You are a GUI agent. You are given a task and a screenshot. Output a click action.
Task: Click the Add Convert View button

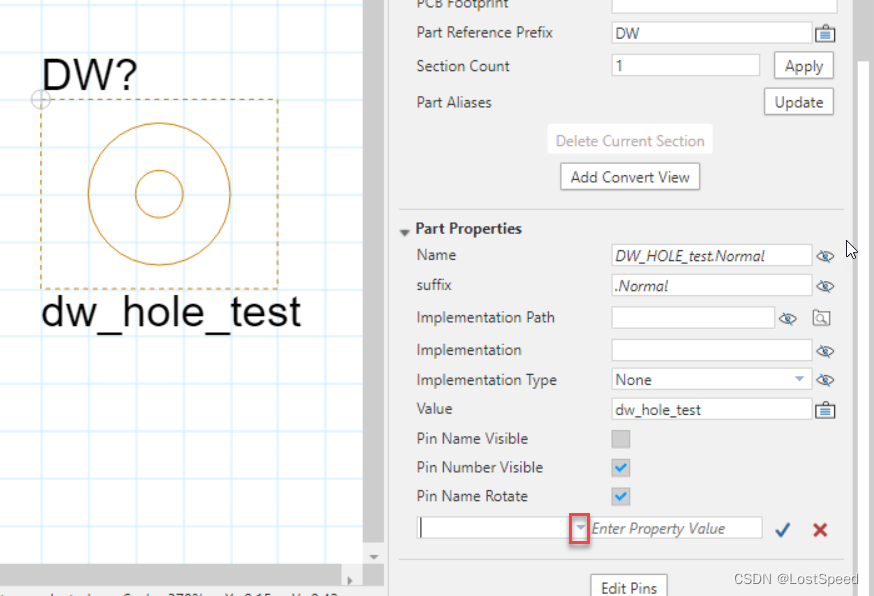(630, 177)
